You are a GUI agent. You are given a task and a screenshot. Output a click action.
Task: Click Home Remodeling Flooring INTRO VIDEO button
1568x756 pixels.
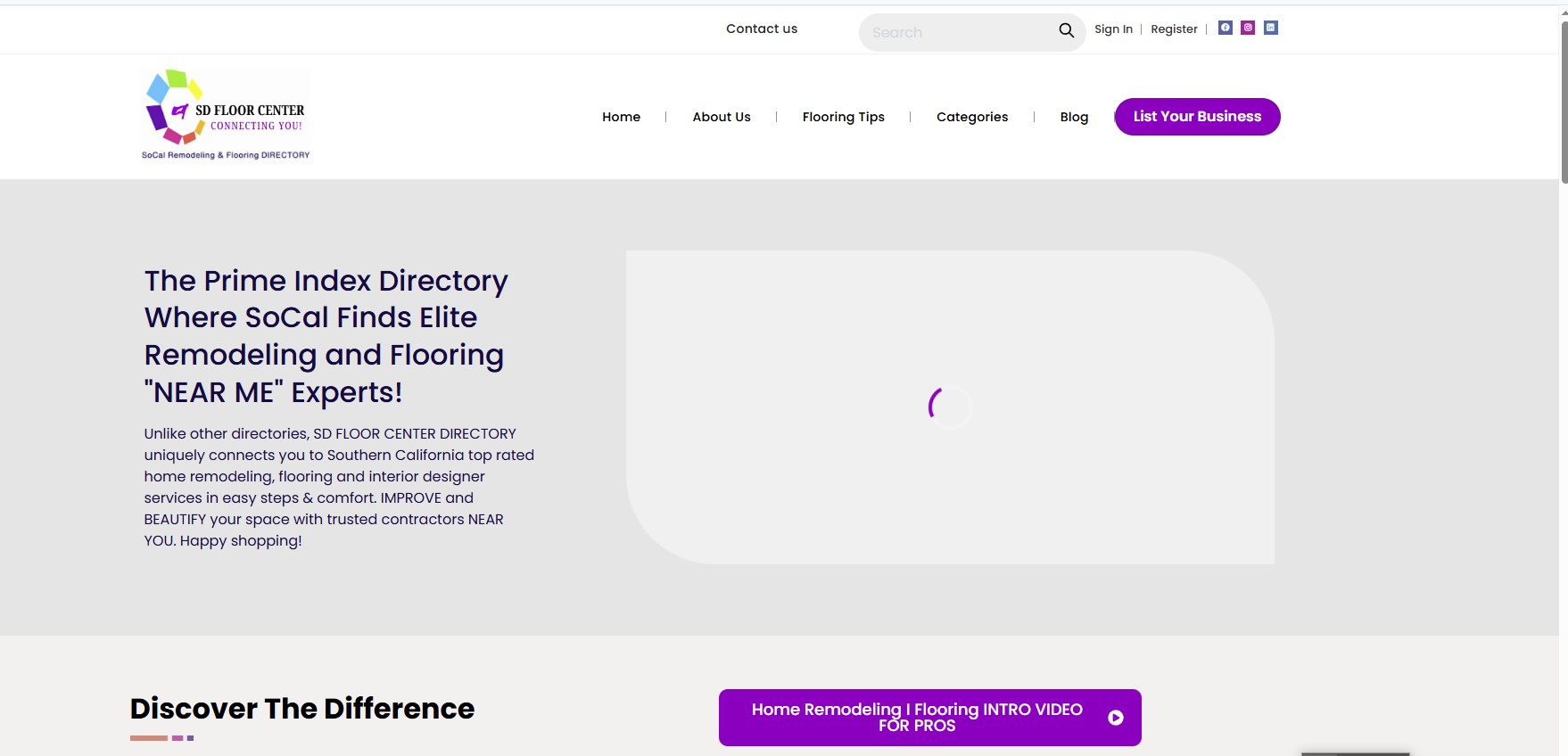pyautogui.click(x=929, y=718)
